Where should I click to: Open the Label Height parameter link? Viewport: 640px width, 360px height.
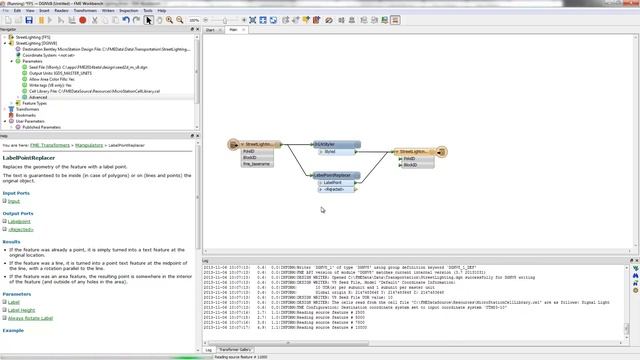click(22, 310)
